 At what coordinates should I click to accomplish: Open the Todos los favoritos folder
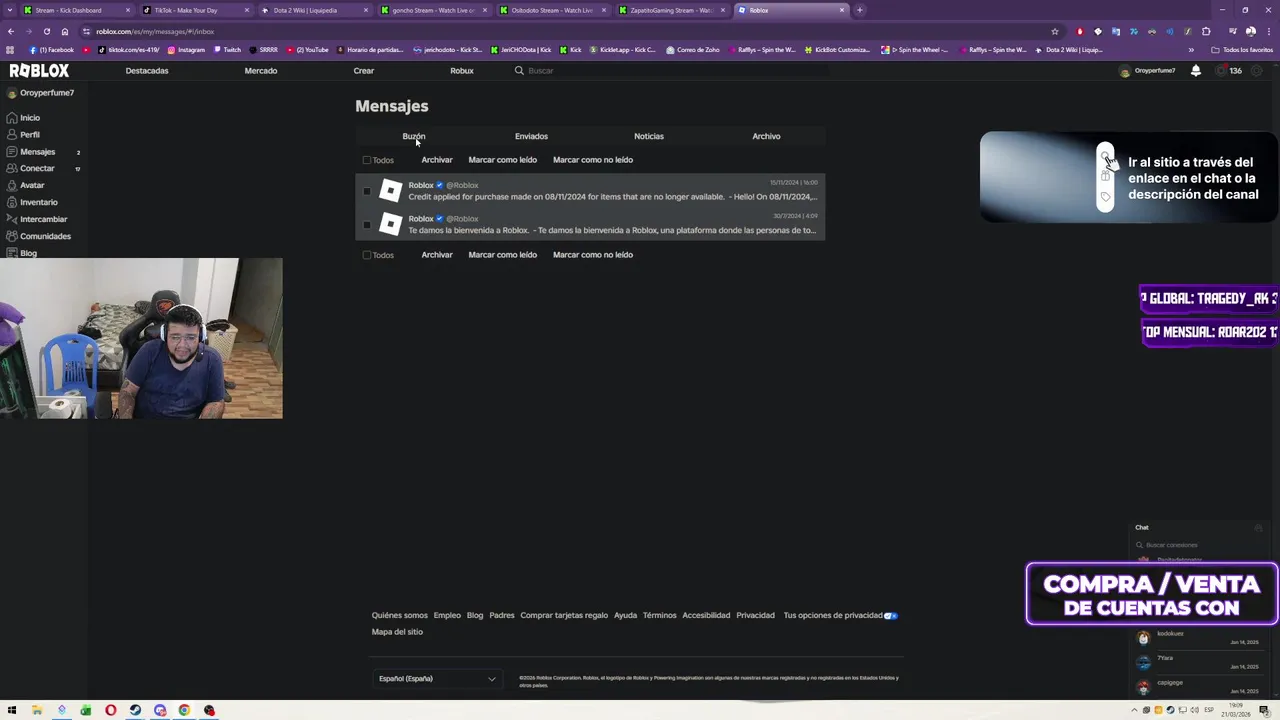tap(1242, 50)
